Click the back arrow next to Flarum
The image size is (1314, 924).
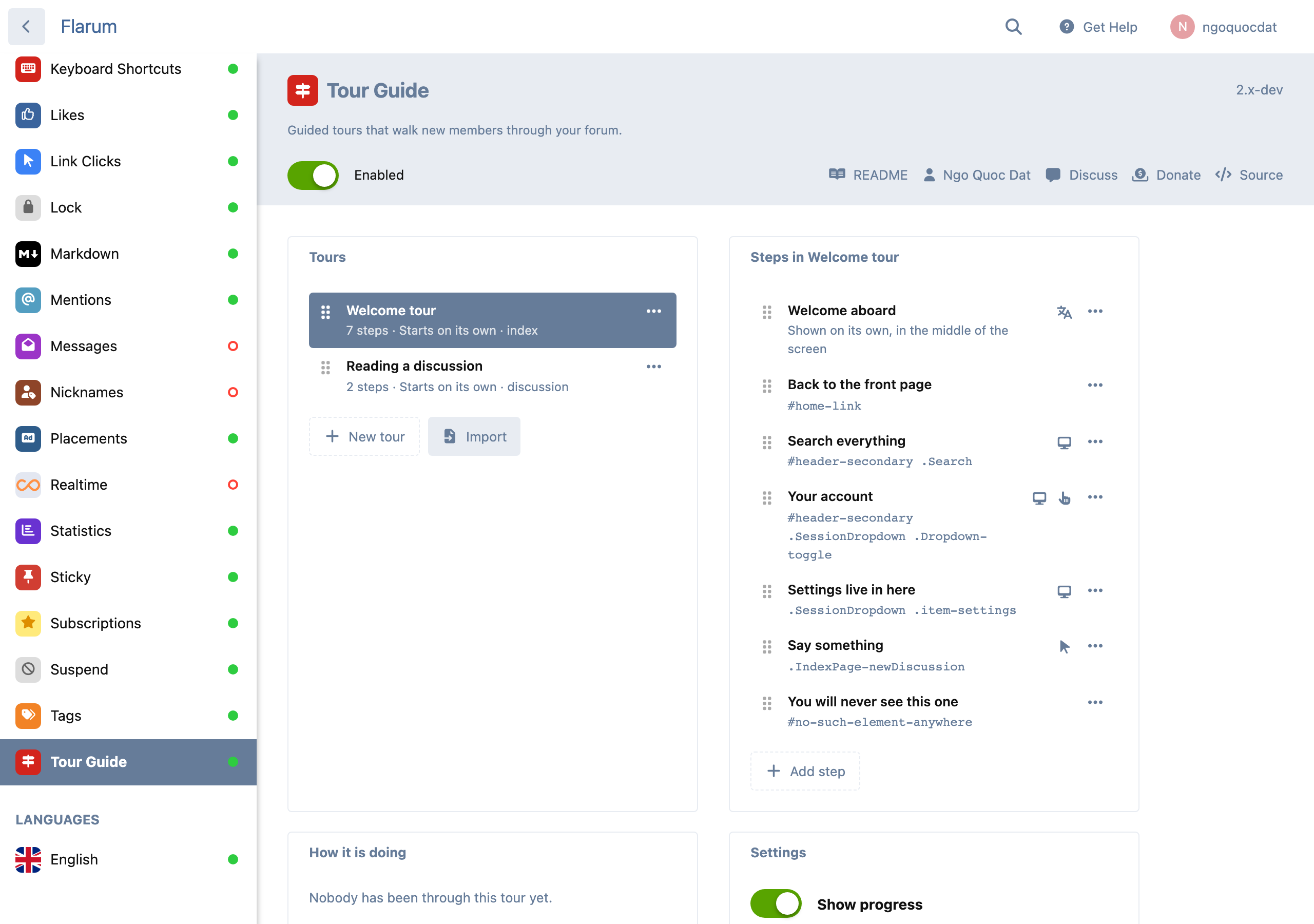[26, 26]
